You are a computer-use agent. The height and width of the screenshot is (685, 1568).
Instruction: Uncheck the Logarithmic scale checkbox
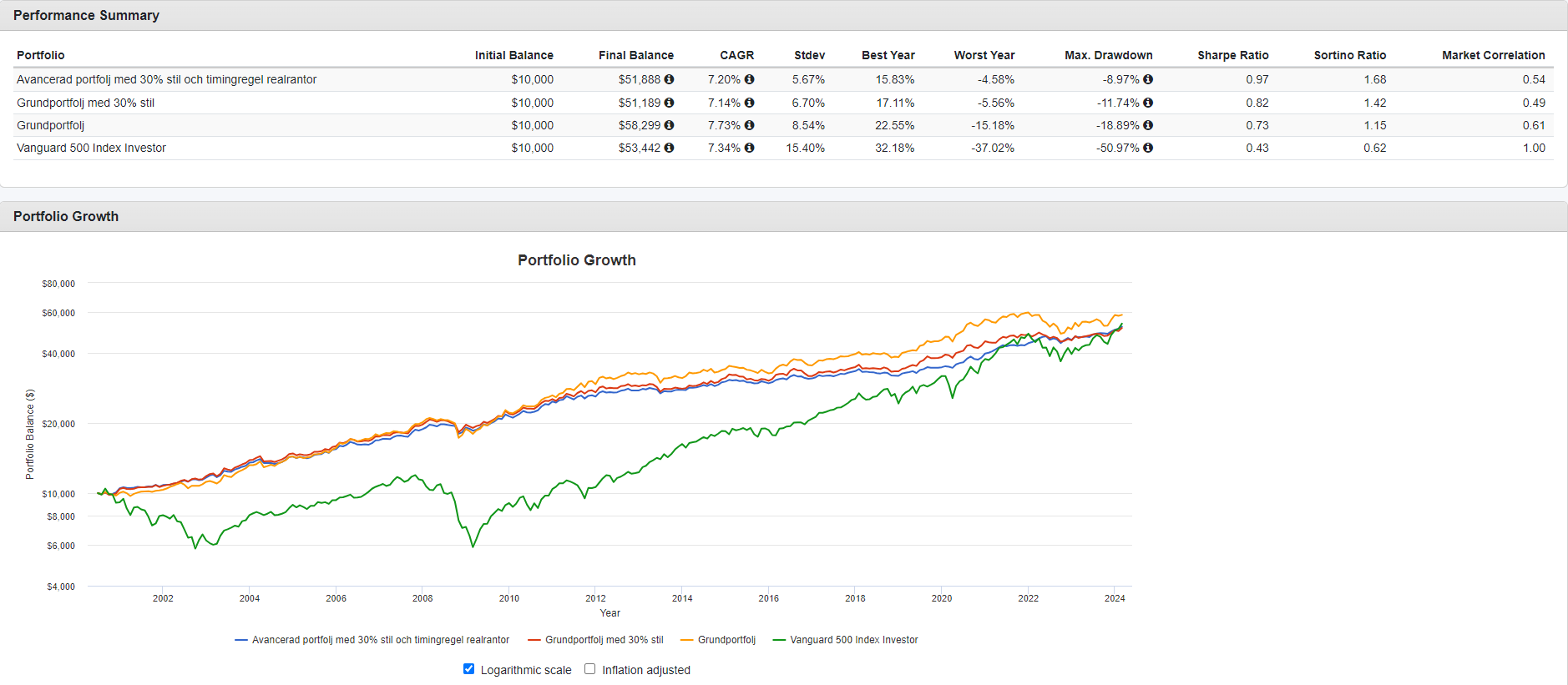[468, 669]
